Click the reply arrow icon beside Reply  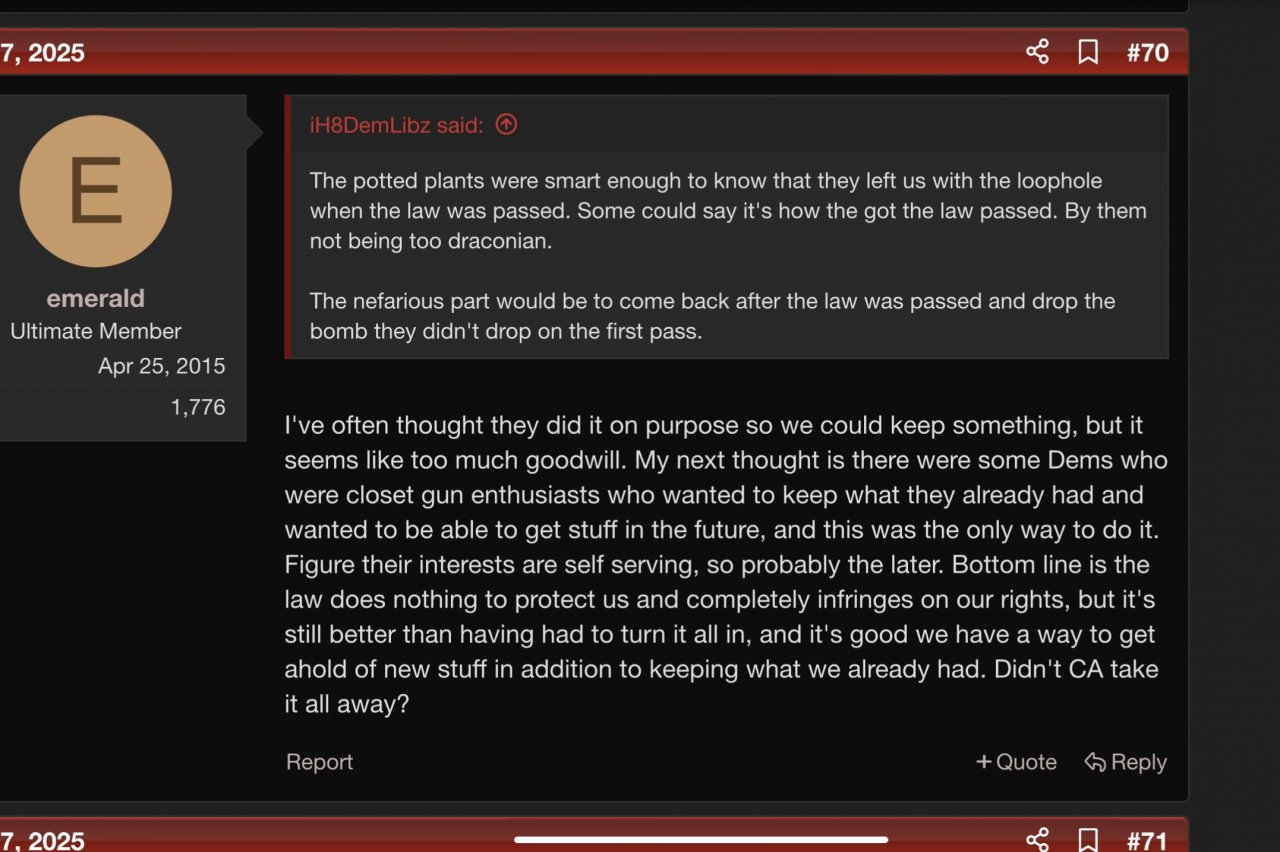1095,763
